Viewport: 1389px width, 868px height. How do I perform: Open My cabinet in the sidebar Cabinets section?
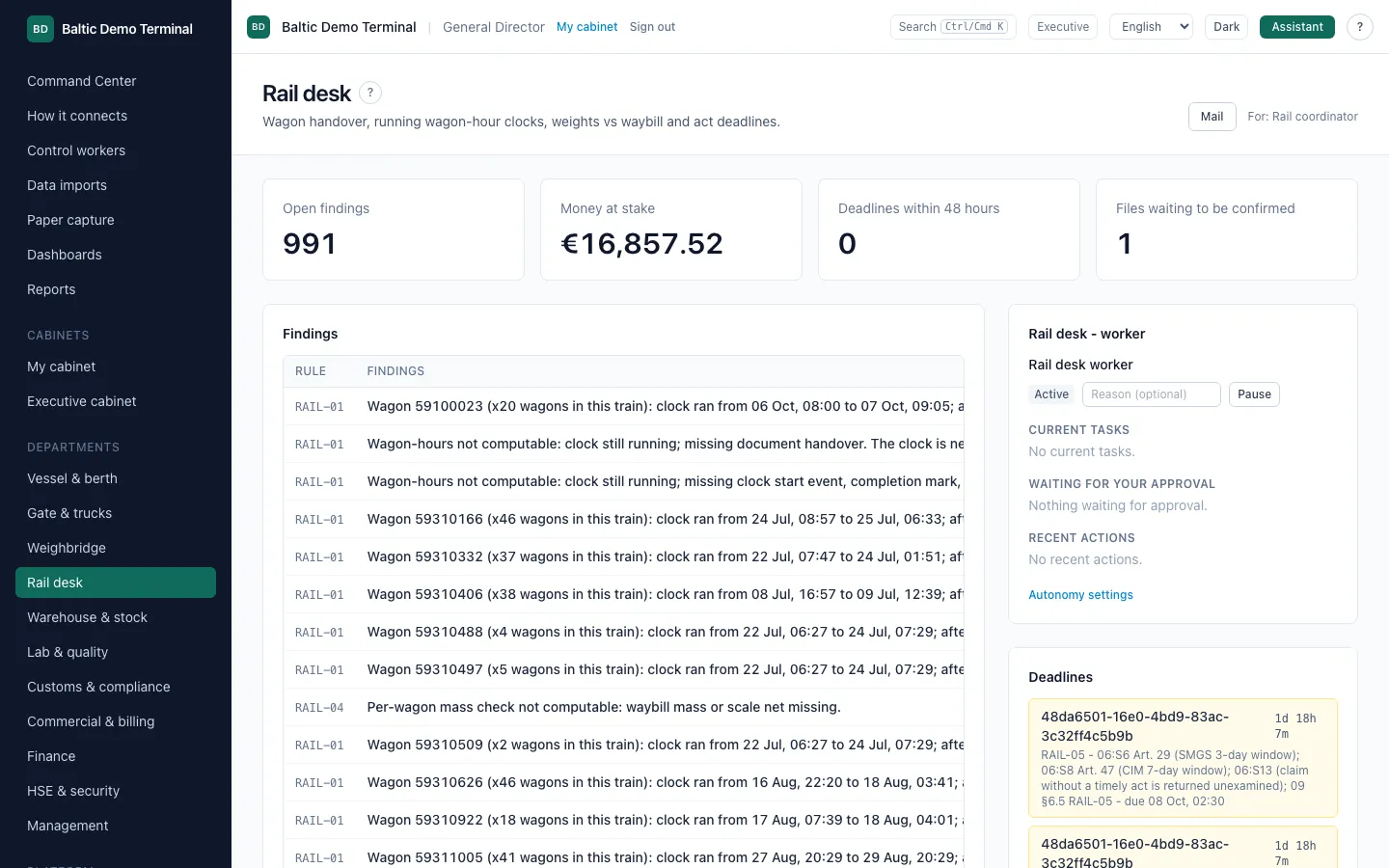(x=116, y=366)
